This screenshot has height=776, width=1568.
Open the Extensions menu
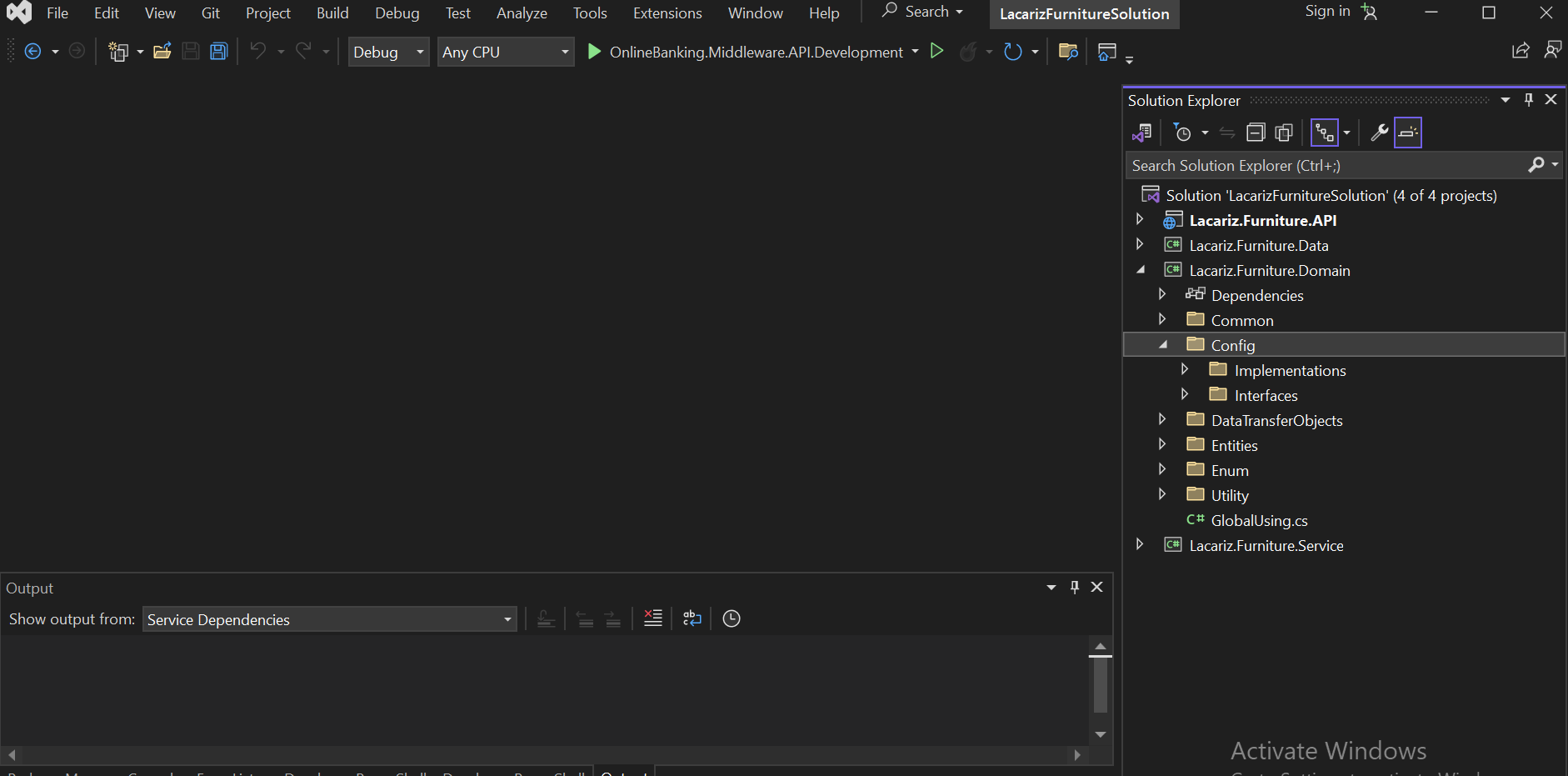[x=667, y=13]
